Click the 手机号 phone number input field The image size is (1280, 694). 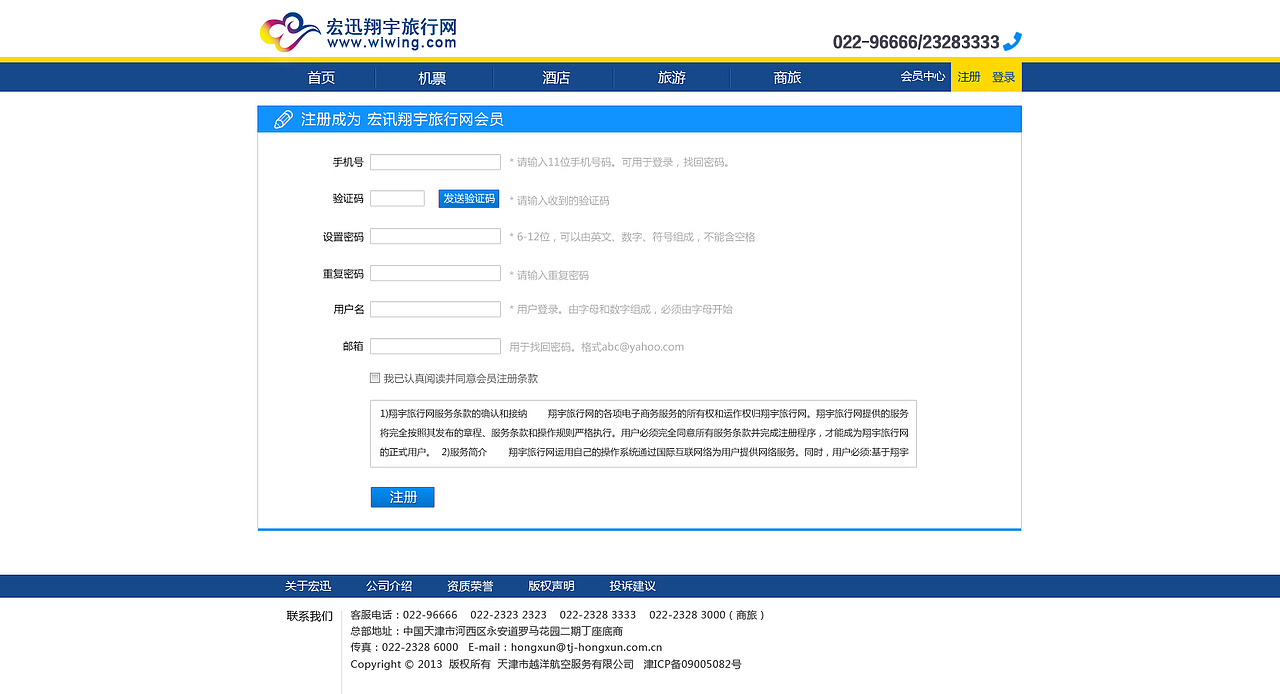coord(435,161)
